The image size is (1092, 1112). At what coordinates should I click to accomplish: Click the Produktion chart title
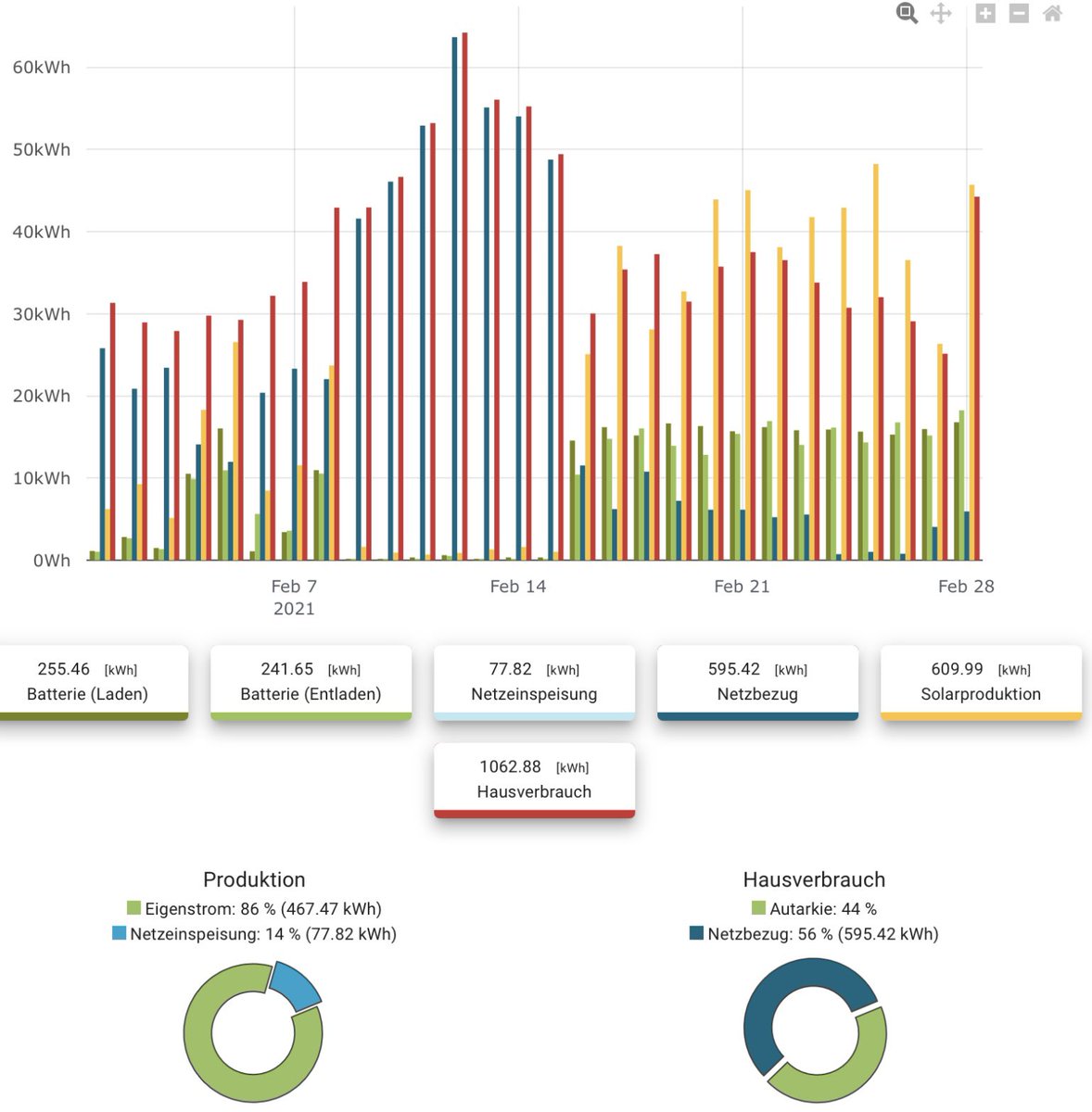click(254, 879)
